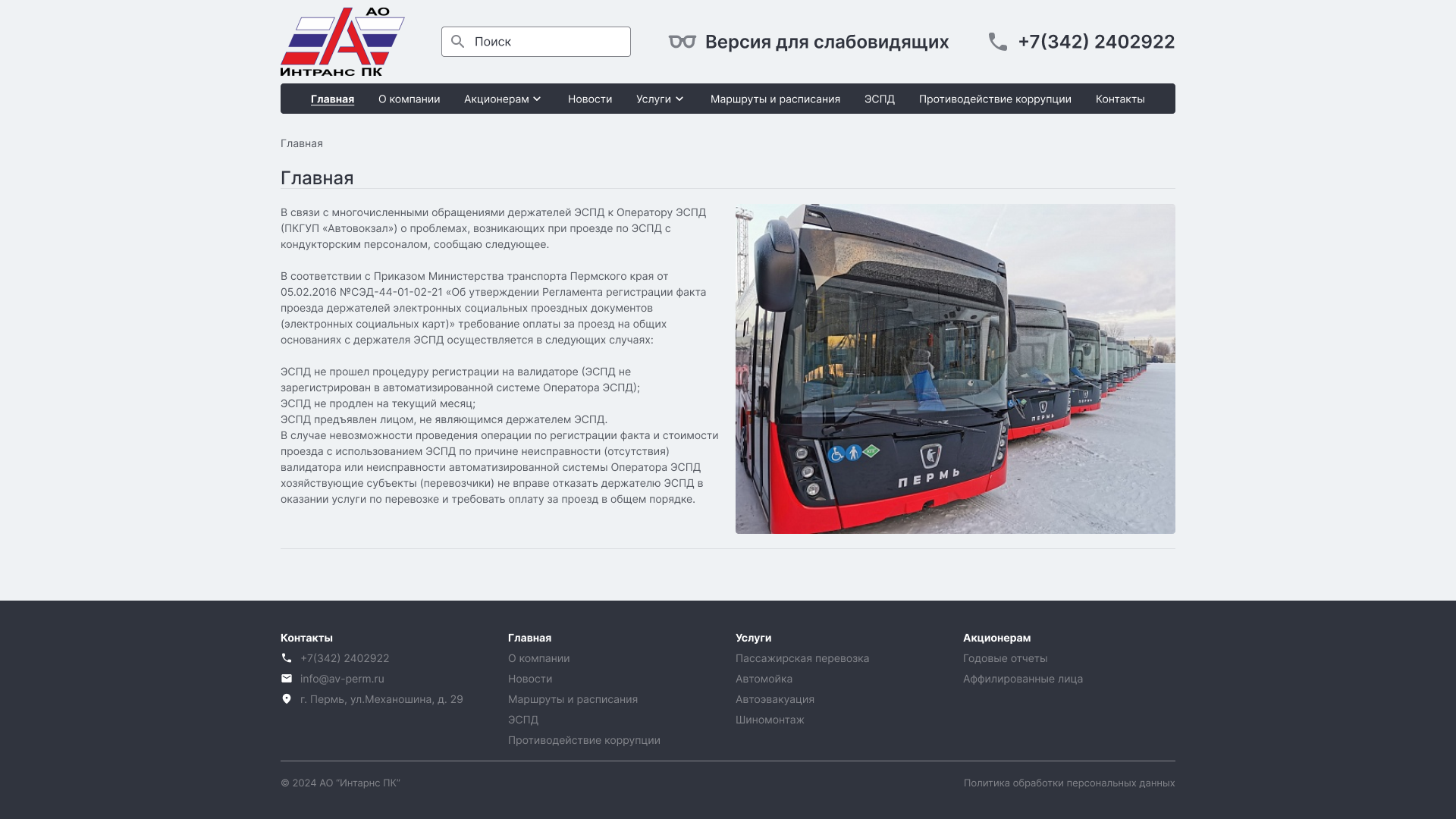The width and height of the screenshot is (1456, 819).
Task: Click the footer location pin icon
Action: [x=287, y=699]
